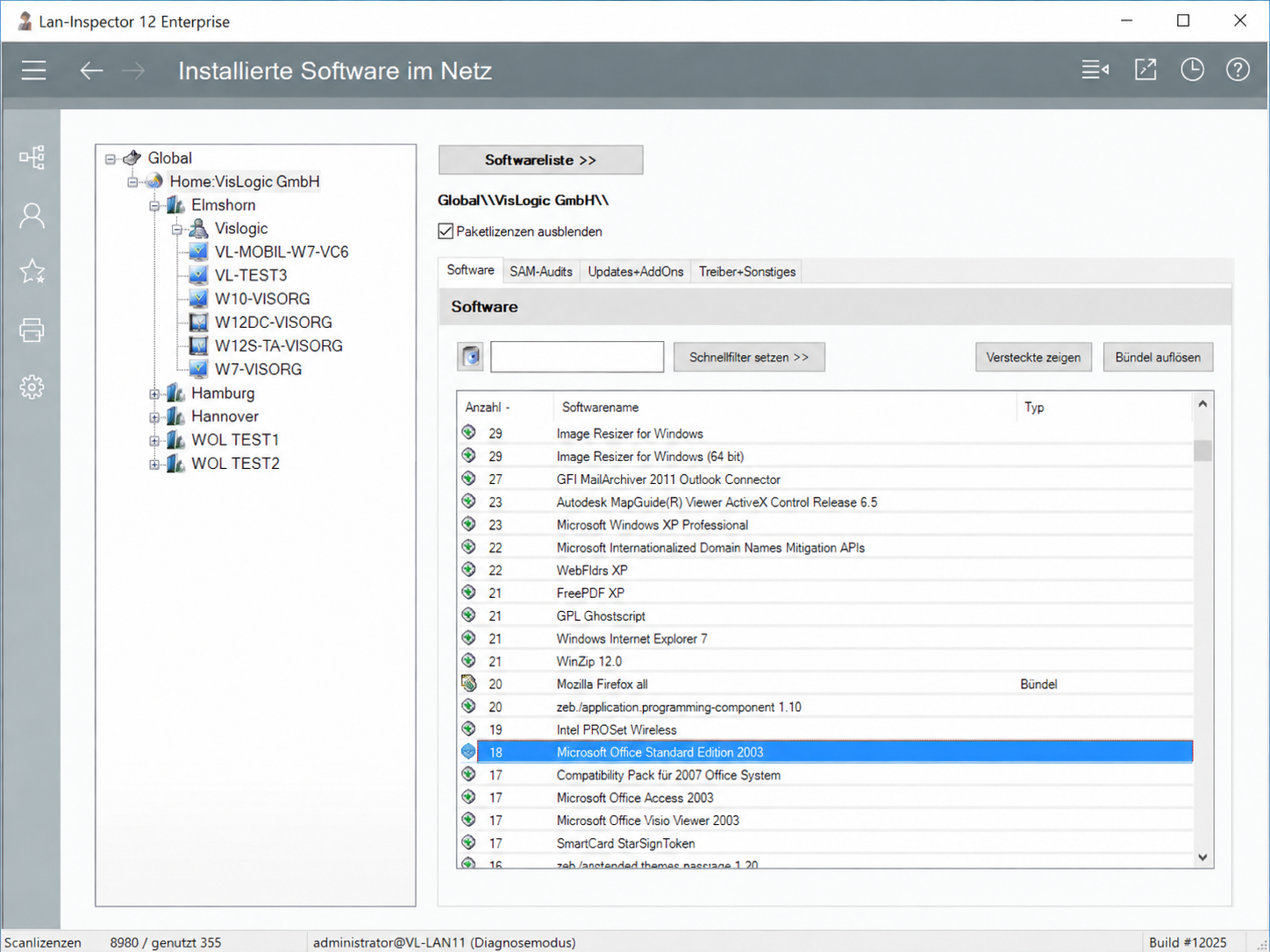Switch to the Software tab

(x=471, y=270)
